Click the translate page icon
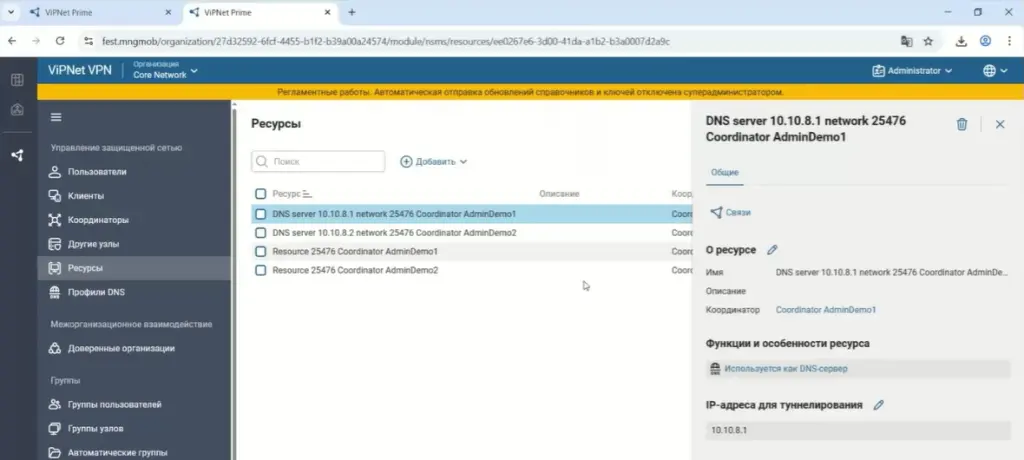 [x=906, y=41]
